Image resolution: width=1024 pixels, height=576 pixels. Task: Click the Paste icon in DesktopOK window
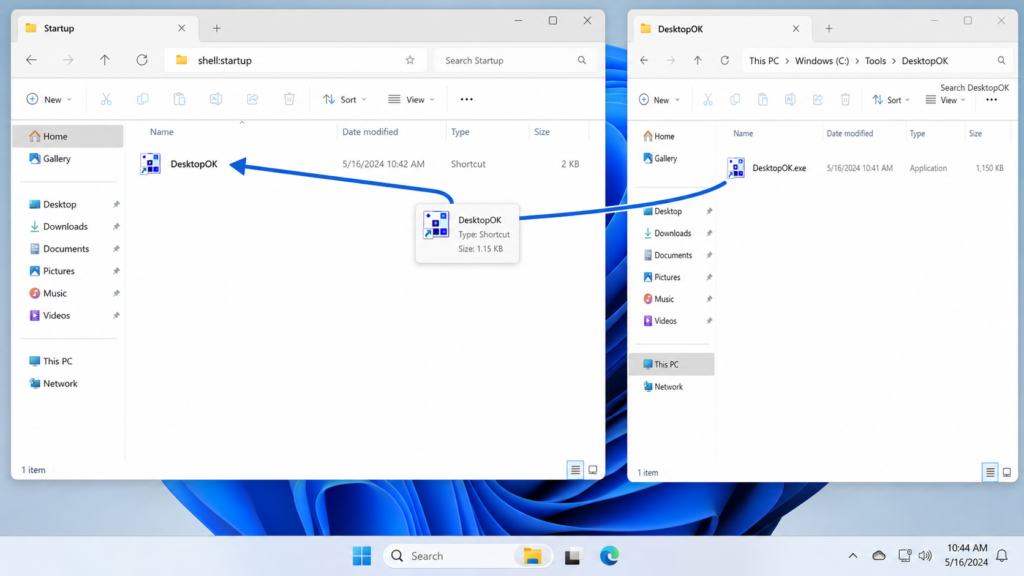[x=763, y=100]
